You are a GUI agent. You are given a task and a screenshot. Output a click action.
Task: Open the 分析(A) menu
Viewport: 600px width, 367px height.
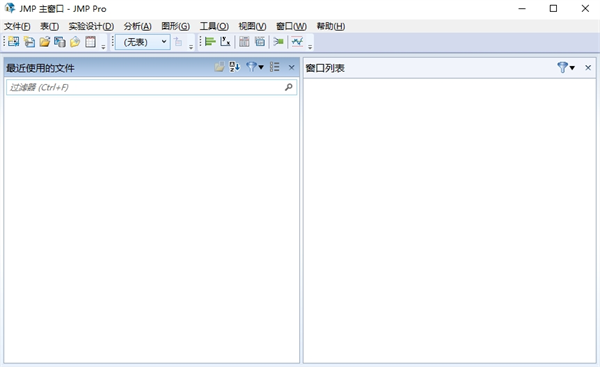[138, 26]
